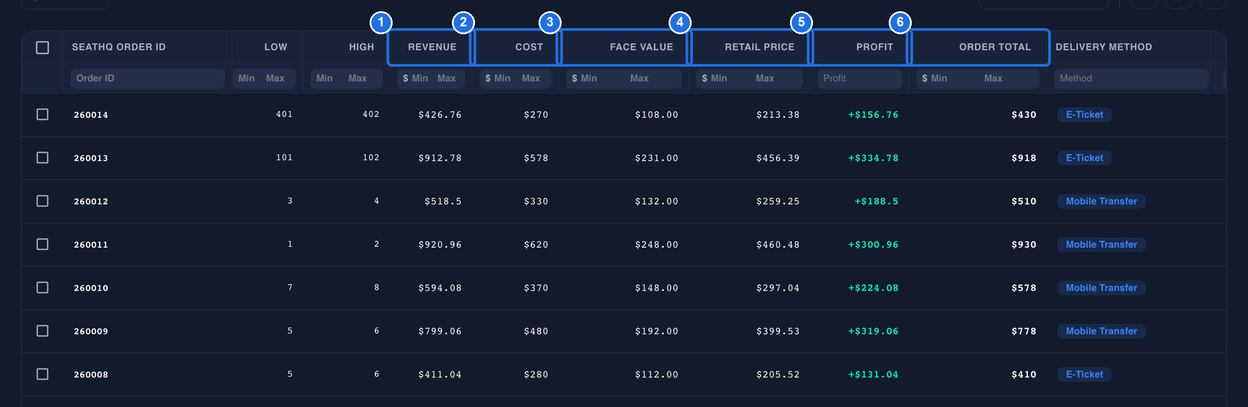
Task: Tick the checkbox beside order 260011
Action: click(42, 244)
